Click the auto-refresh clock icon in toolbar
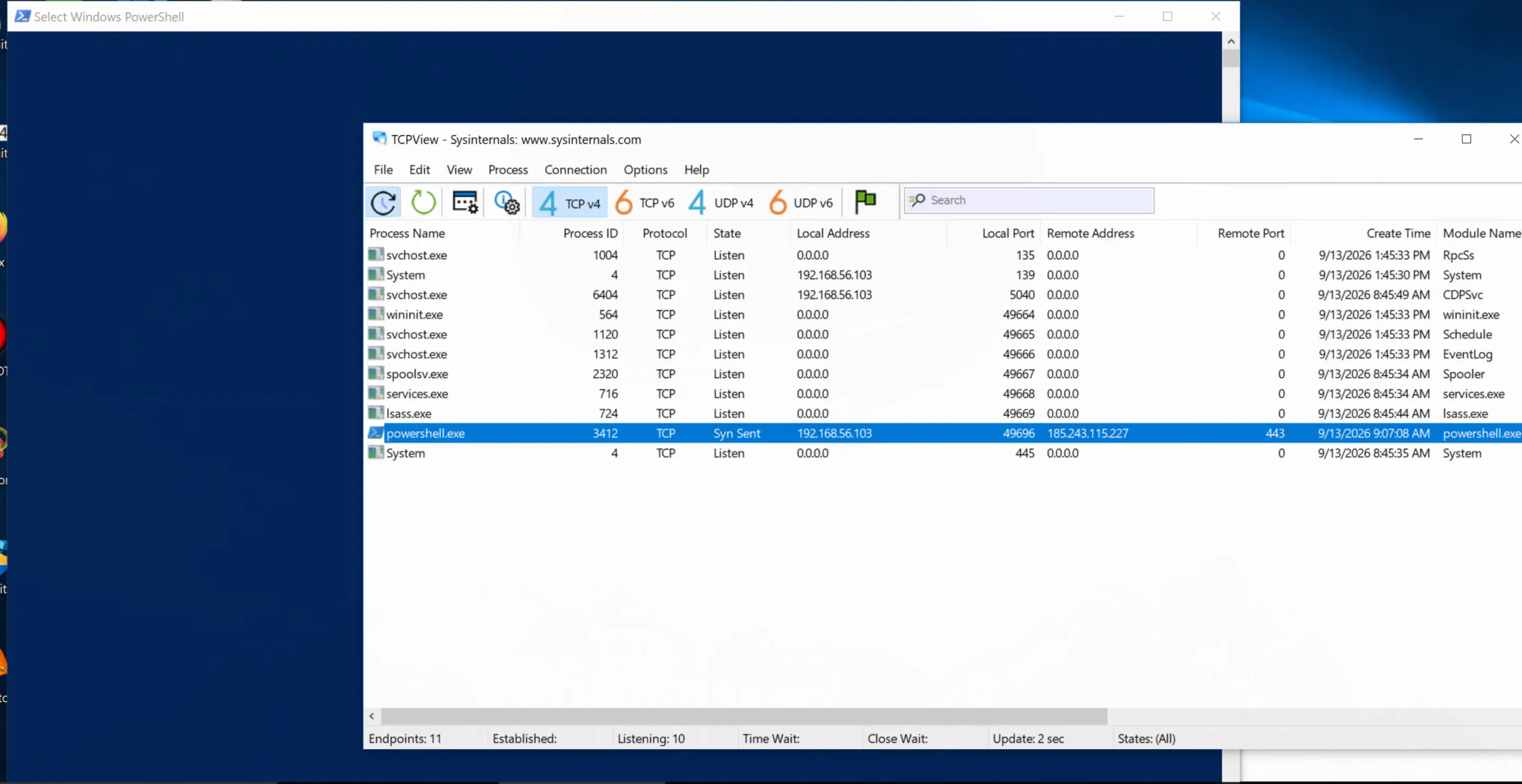This screenshot has width=1522, height=784. [383, 202]
